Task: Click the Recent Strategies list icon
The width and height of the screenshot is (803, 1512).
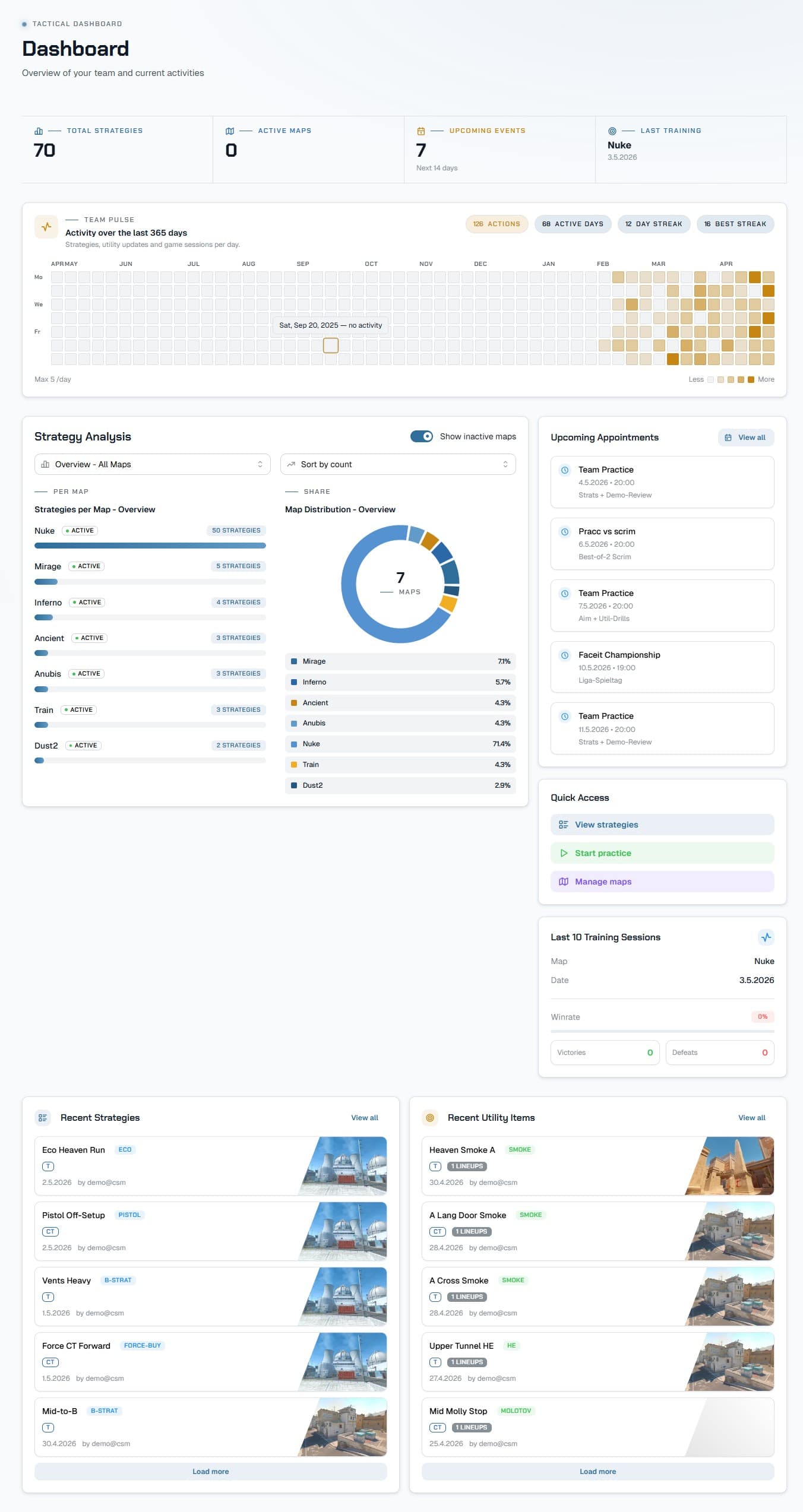Action: click(x=43, y=1118)
